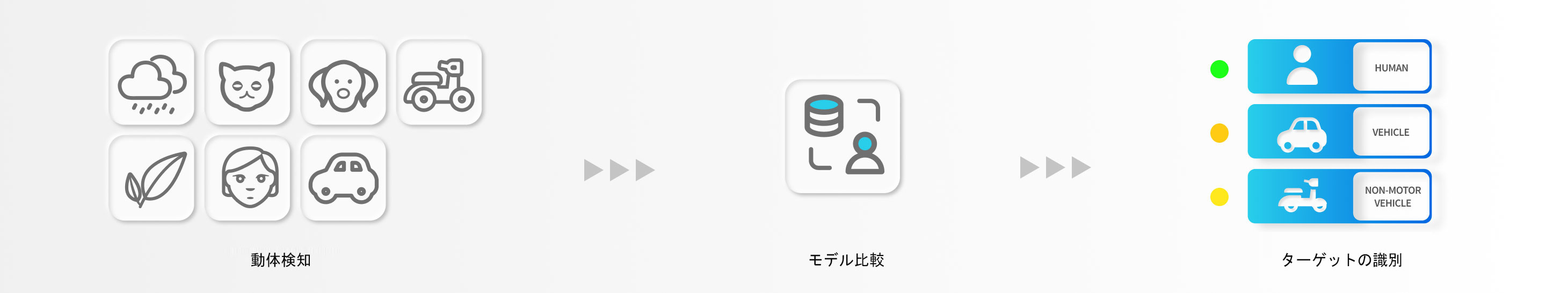This screenshot has height=293, width=1568.
Task: Select the VEHICLE label button
Action: click(x=1391, y=132)
